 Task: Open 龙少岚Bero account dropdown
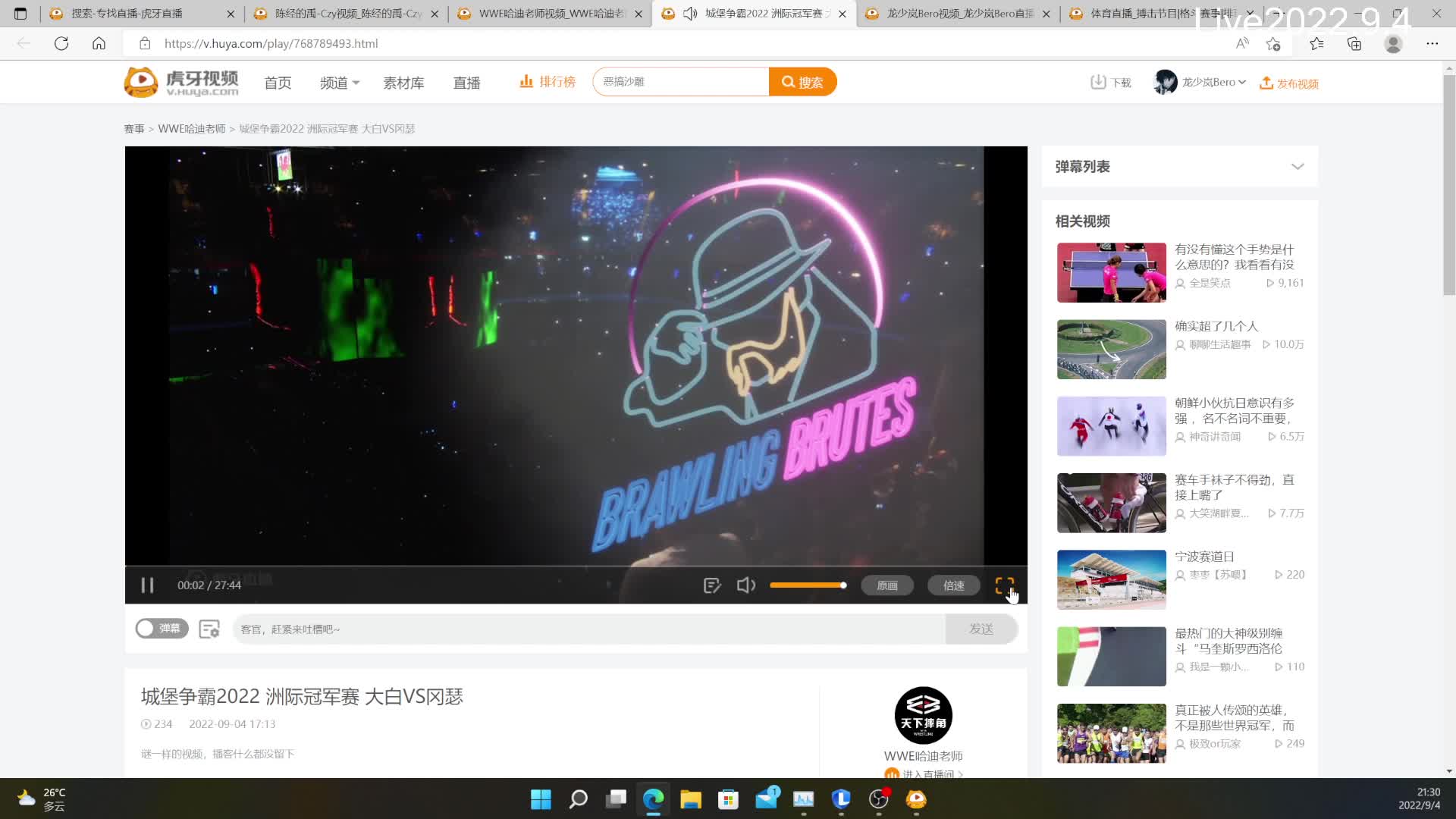1213,82
